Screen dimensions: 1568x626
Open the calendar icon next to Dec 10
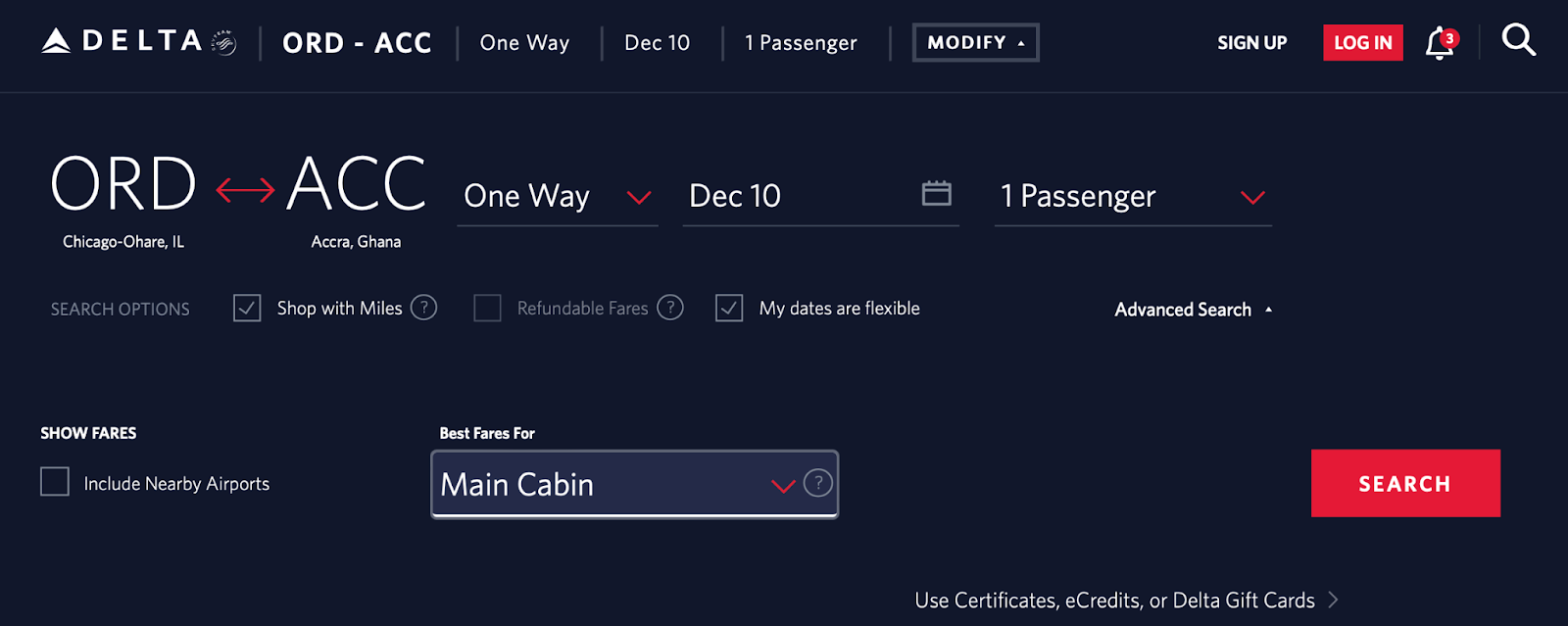click(936, 193)
